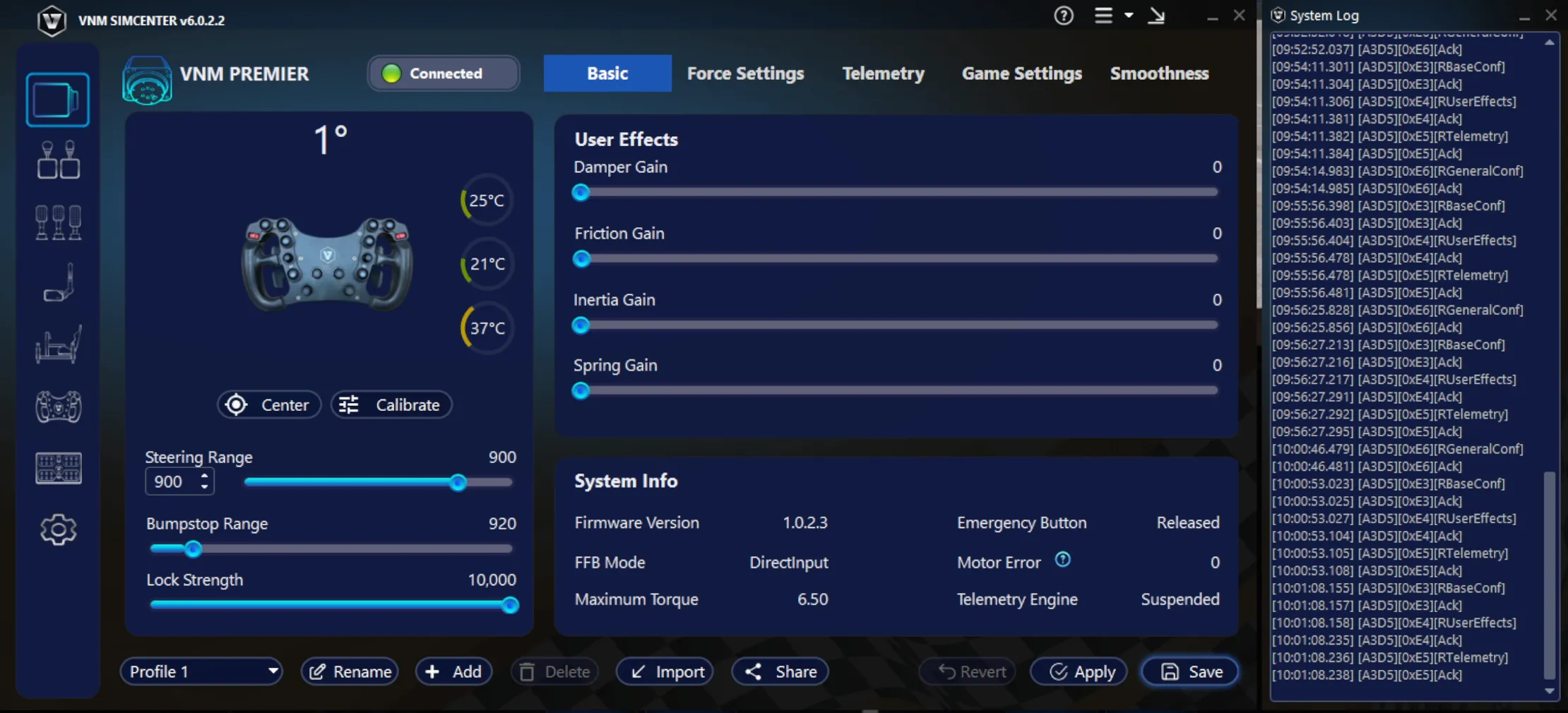Open the Telemetry tab
The height and width of the screenshot is (713, 1568).
click(x=883, y=73)
